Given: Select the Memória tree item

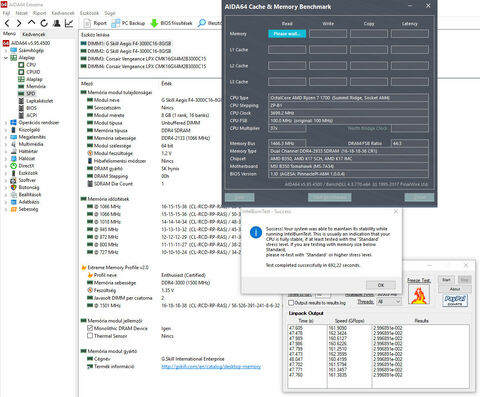Looking at the screenshot, I should coord(36,86).
